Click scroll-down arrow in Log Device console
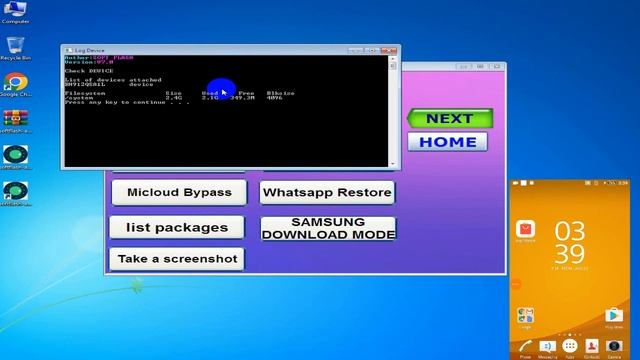This screenshot has height=360, width=640. (x=393, y=164)
